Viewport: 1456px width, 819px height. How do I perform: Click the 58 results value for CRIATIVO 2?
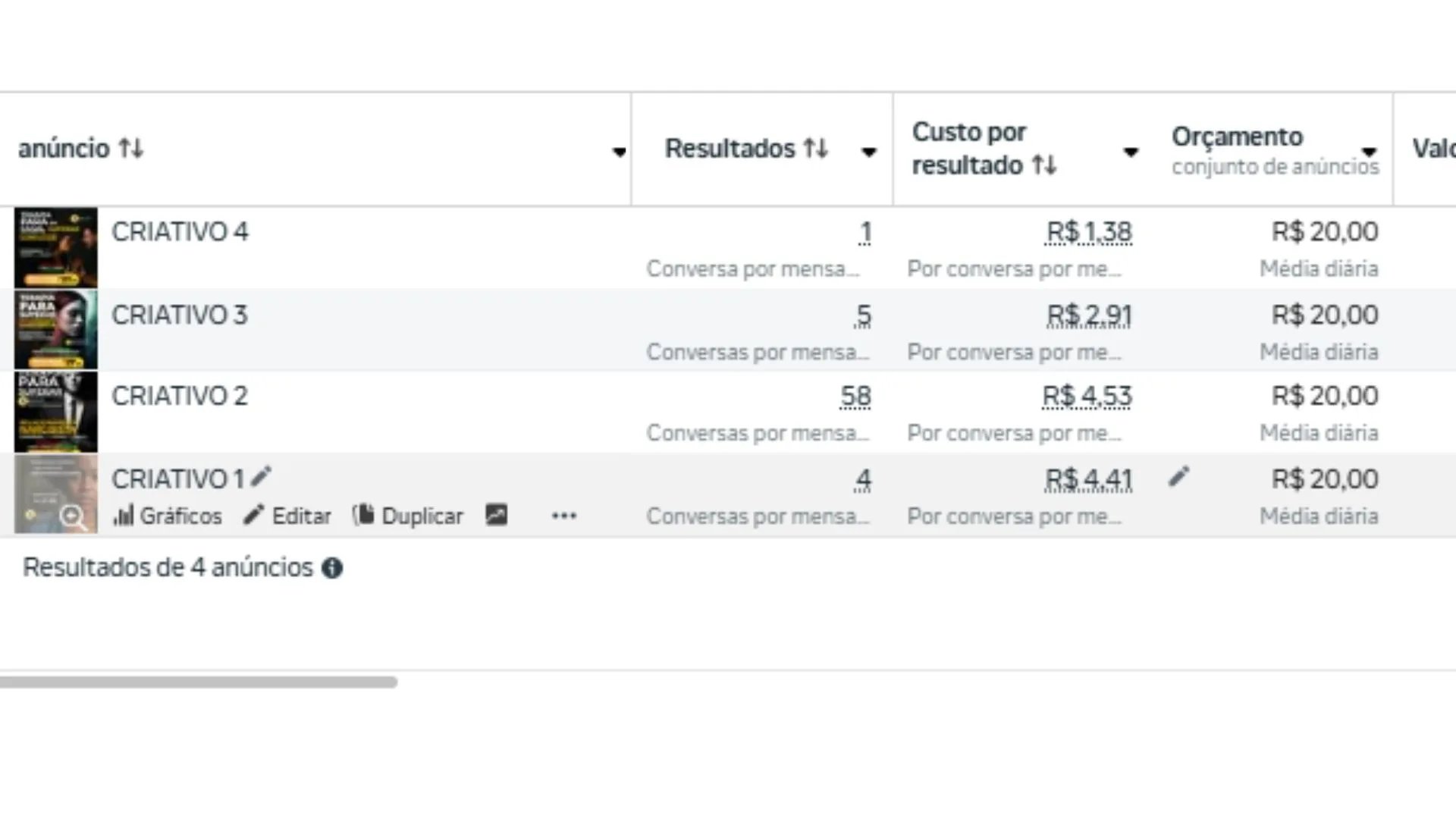pos(855,396)
